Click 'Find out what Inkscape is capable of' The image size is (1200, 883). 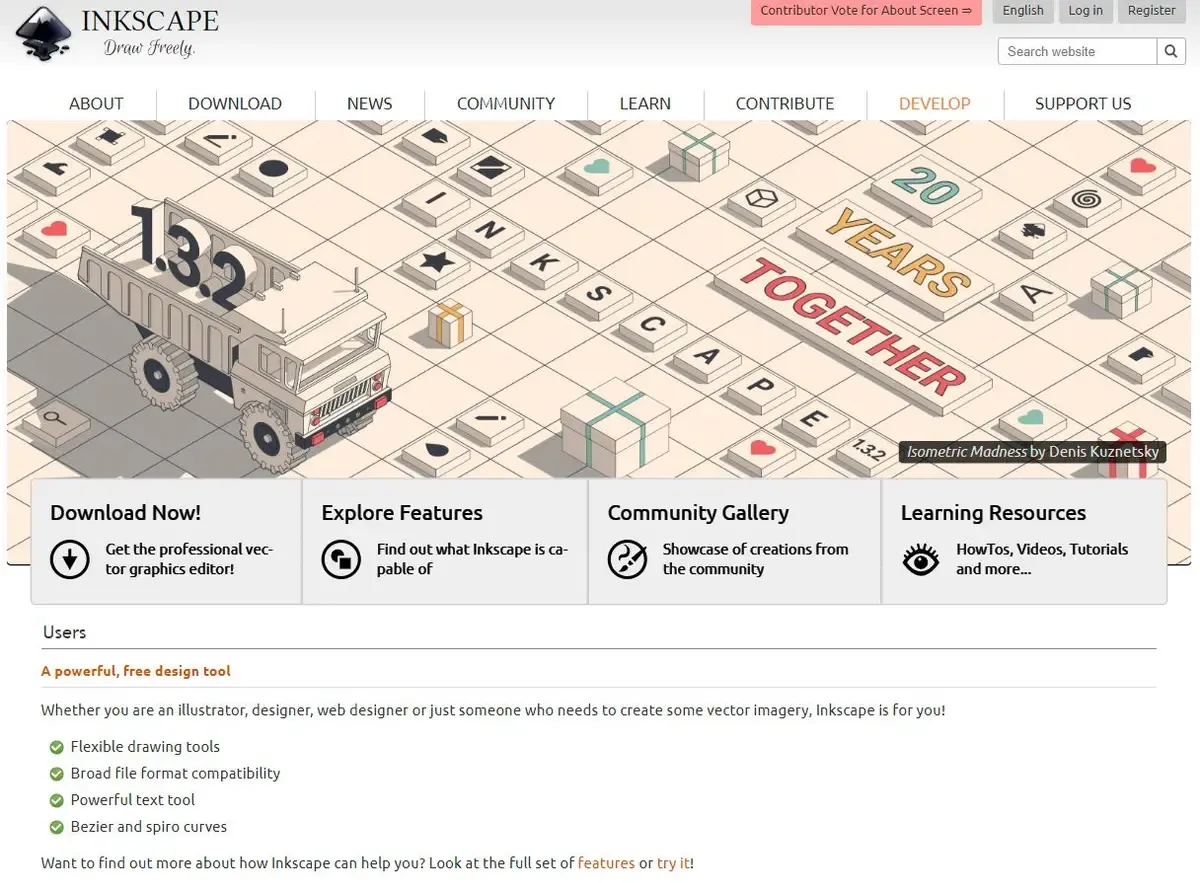click(472, 559)
